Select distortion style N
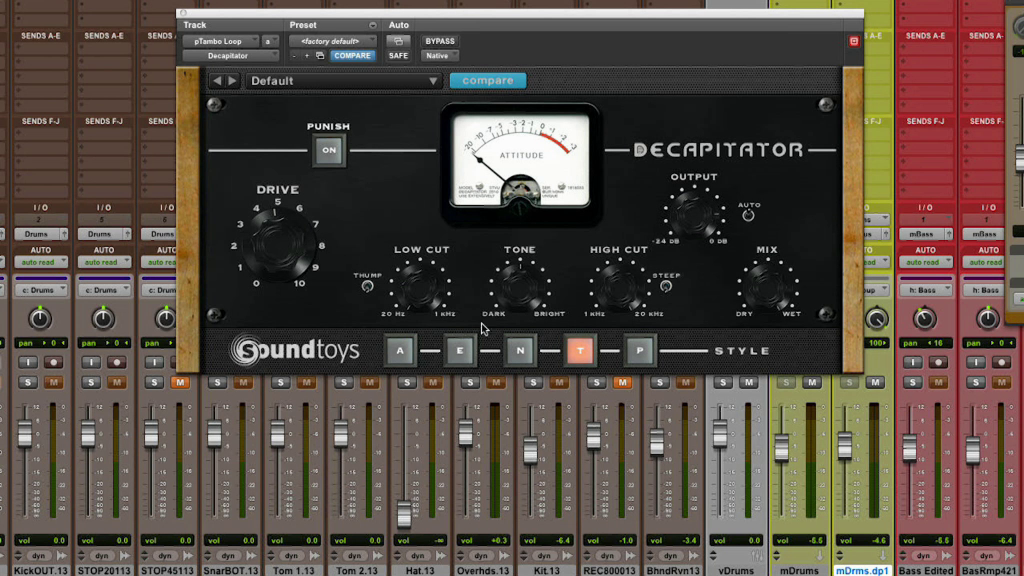1024x576 pixels. [520, 351]
